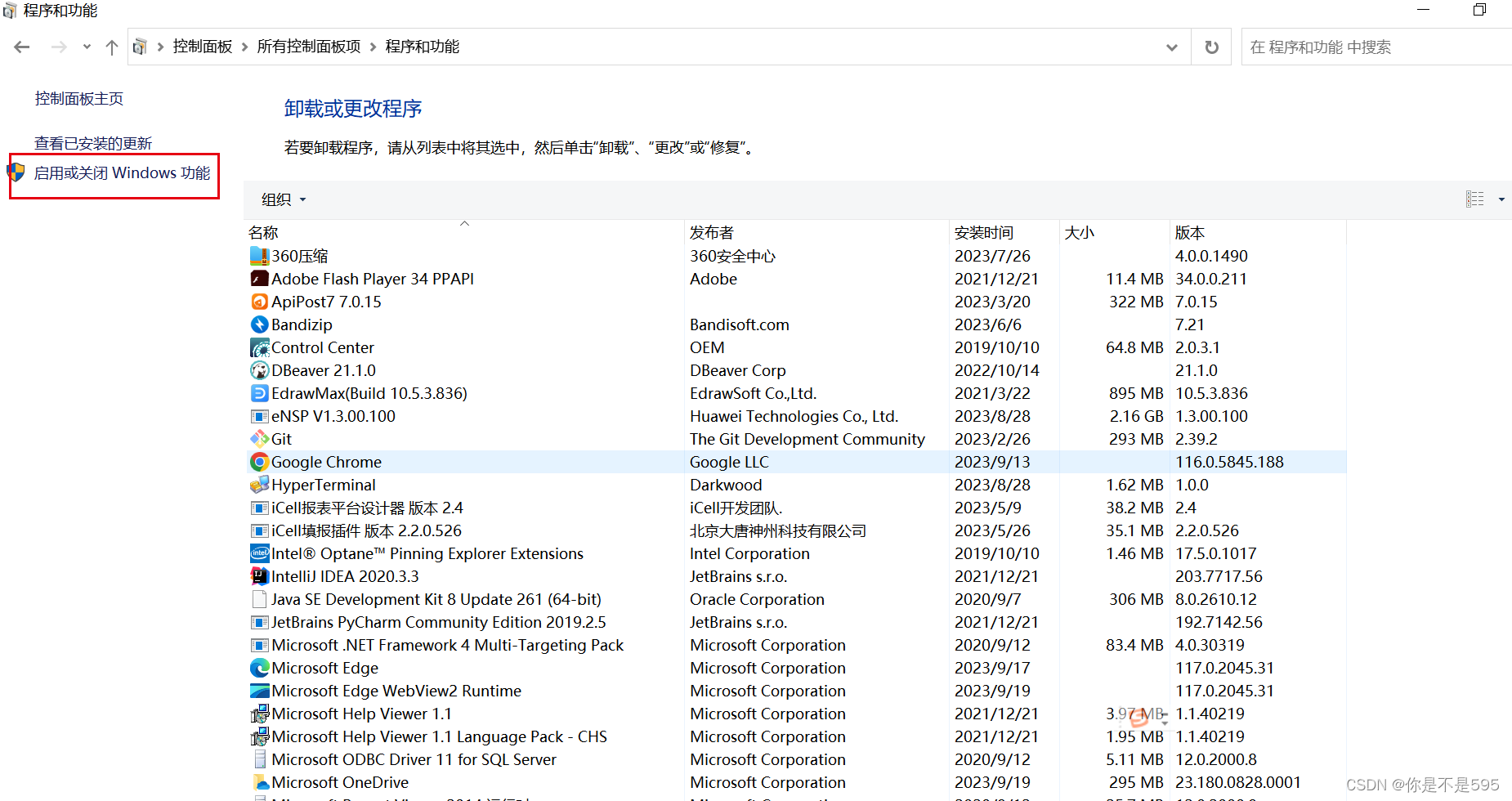Select the Microsoft .NET Framework 4 Multi-Targeting Pack row
Screen dimensions: 1512x801
(796, 645)
